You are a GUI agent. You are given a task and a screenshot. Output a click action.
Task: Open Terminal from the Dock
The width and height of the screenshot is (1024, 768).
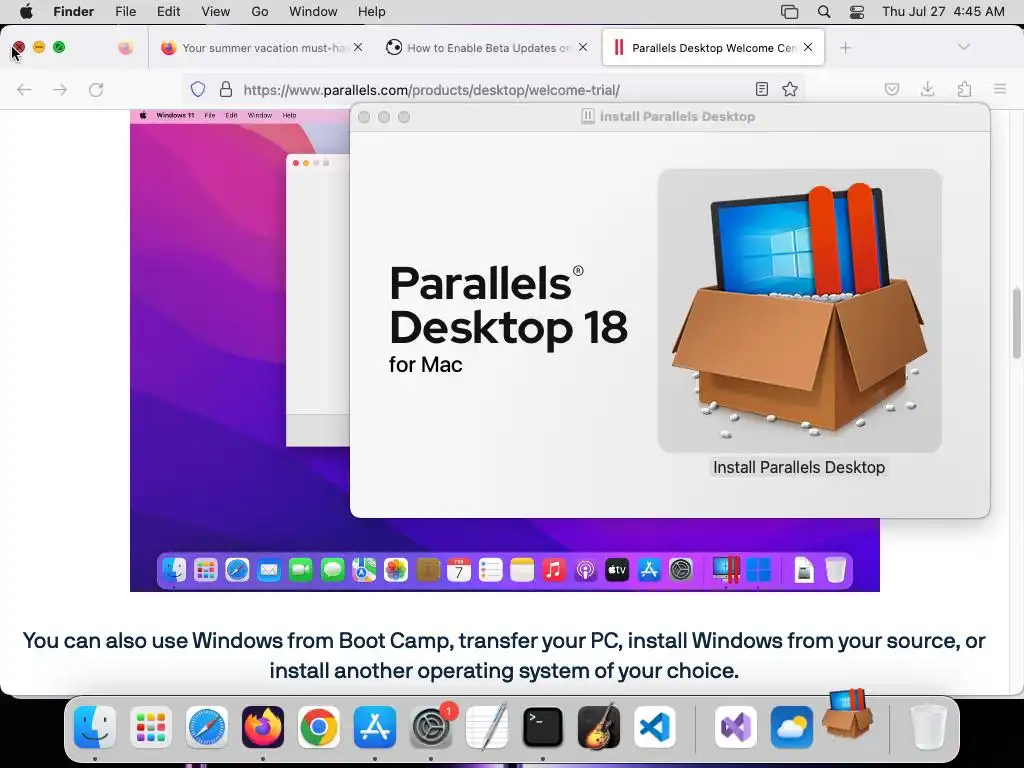click(543, 727)
